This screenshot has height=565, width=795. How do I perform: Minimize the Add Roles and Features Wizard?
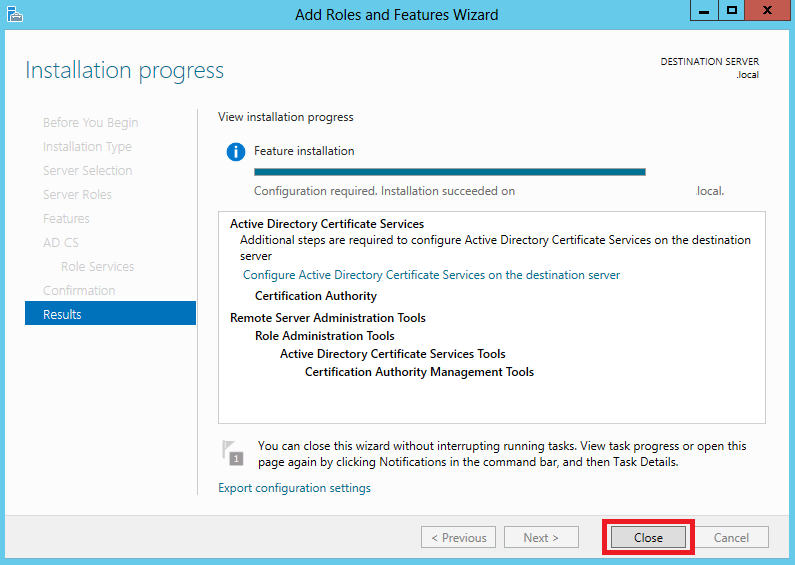click(704, 11)
